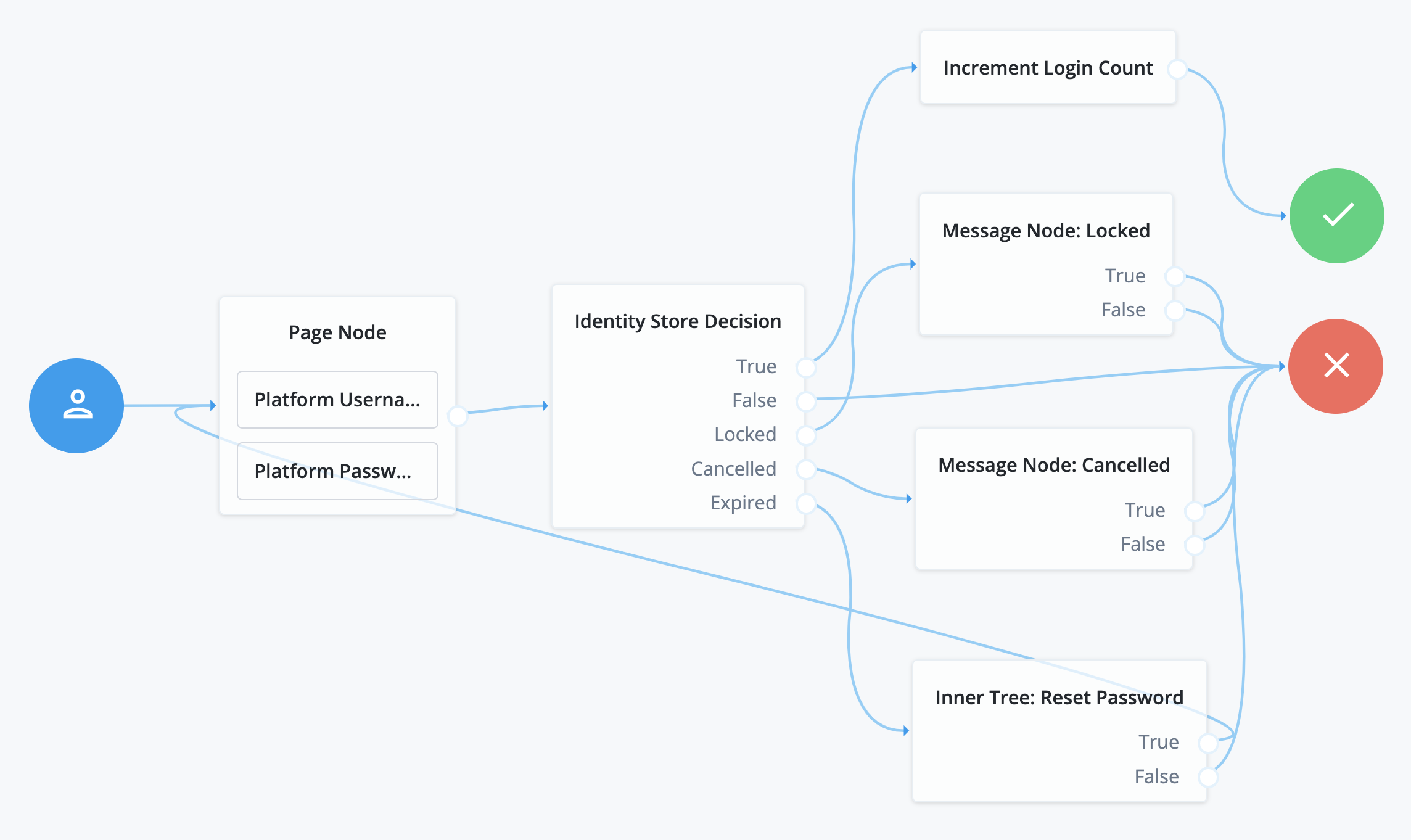The width and height of the screenshot is (1411, 840).
Task: Select the Increment Login Count node
Action: tap(1047, 68)
